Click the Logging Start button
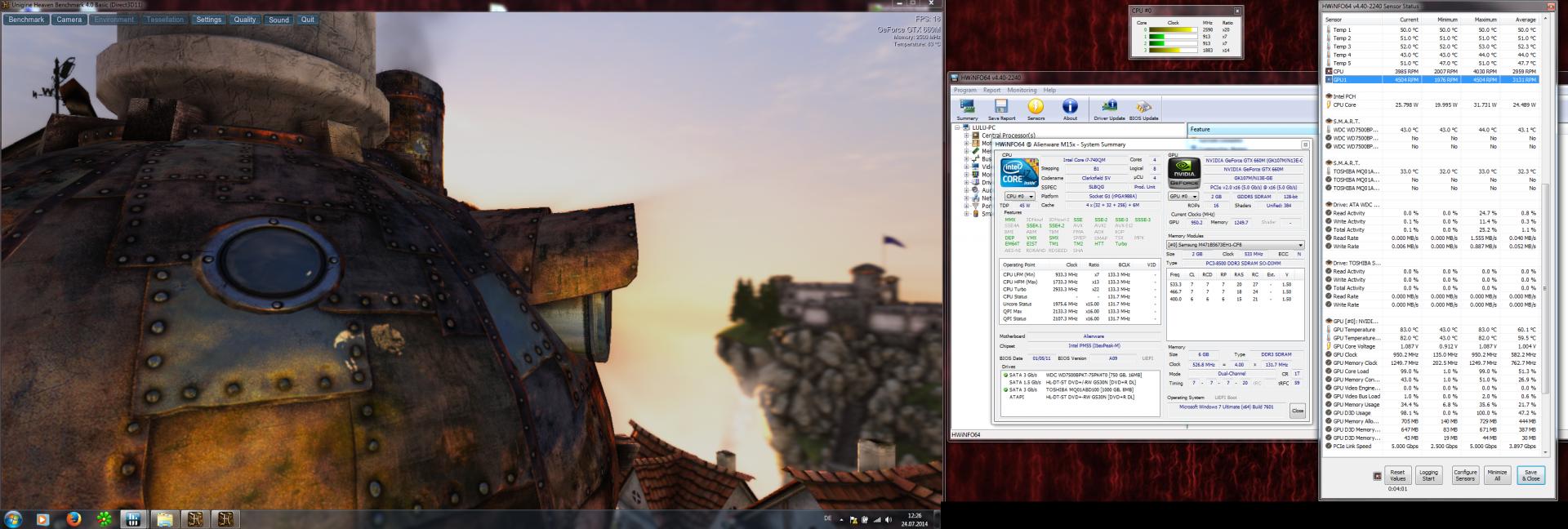Screen dimensions: 1568x529 (x=1429, y=475)
